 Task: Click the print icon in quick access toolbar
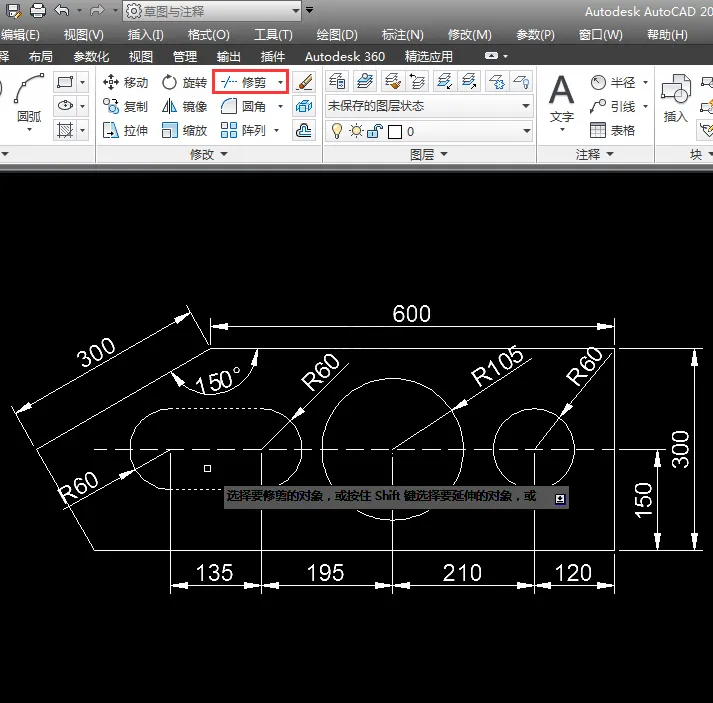point(38,11)
